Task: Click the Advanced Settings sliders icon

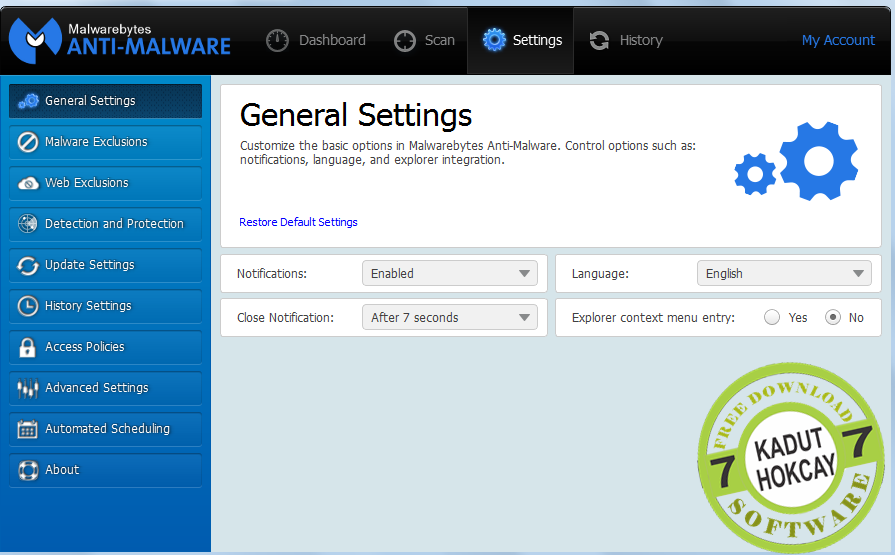Action: pos(27,388)
